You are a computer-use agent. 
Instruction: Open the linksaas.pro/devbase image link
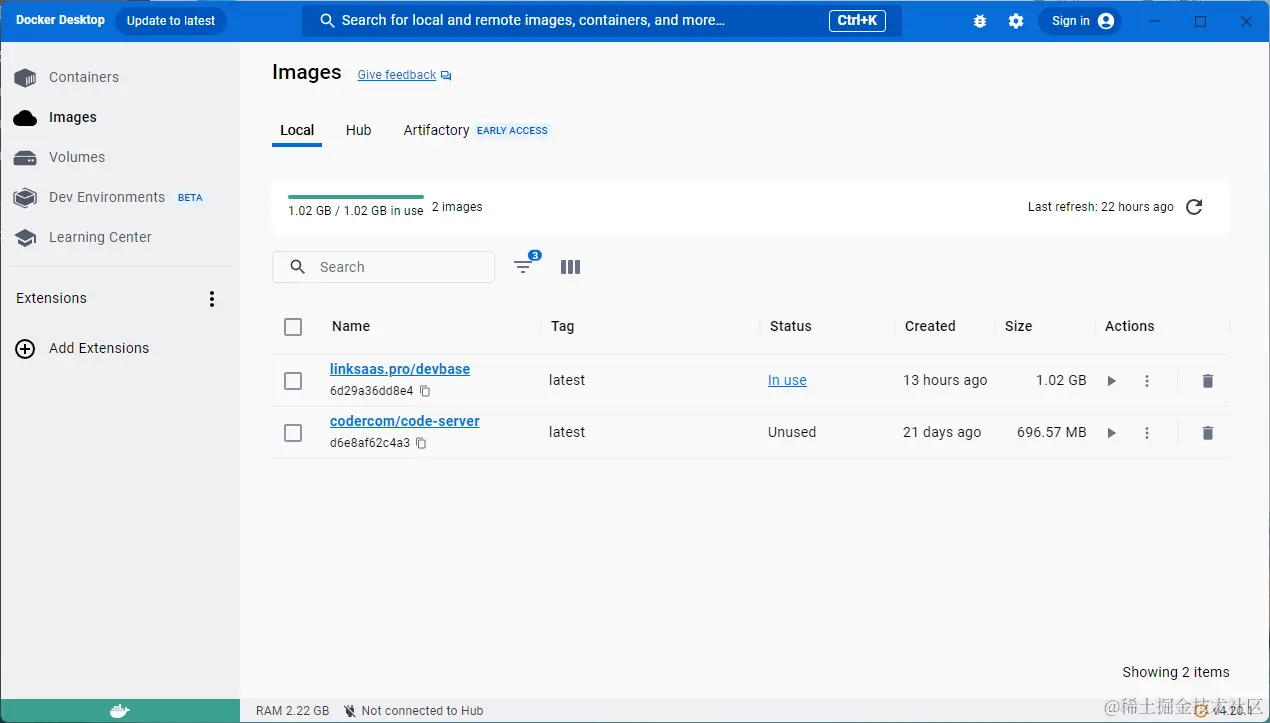pyautogui.click(x=400, y=369)
